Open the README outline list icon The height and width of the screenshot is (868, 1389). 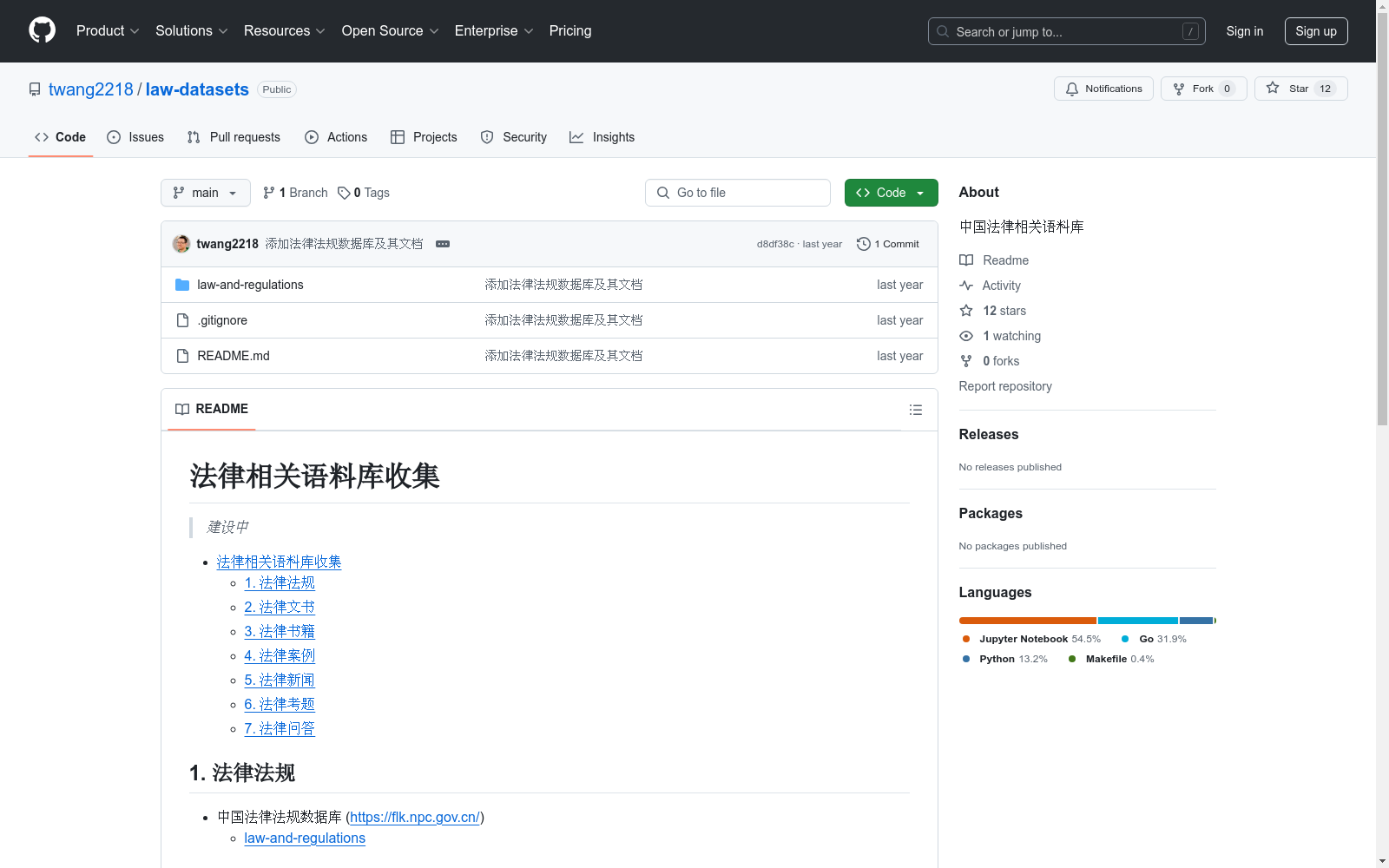915,410
